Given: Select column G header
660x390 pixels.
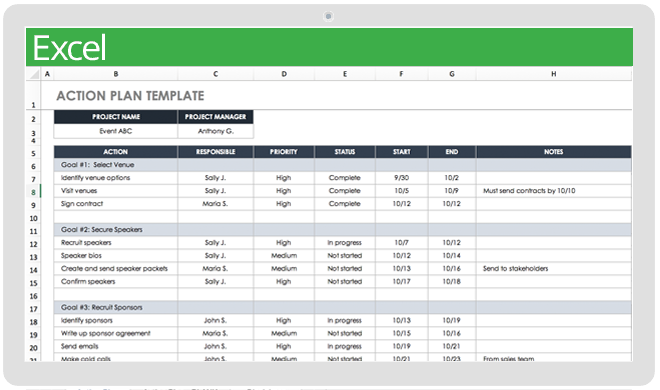Looking at the screenshot, I should point(452,74).
